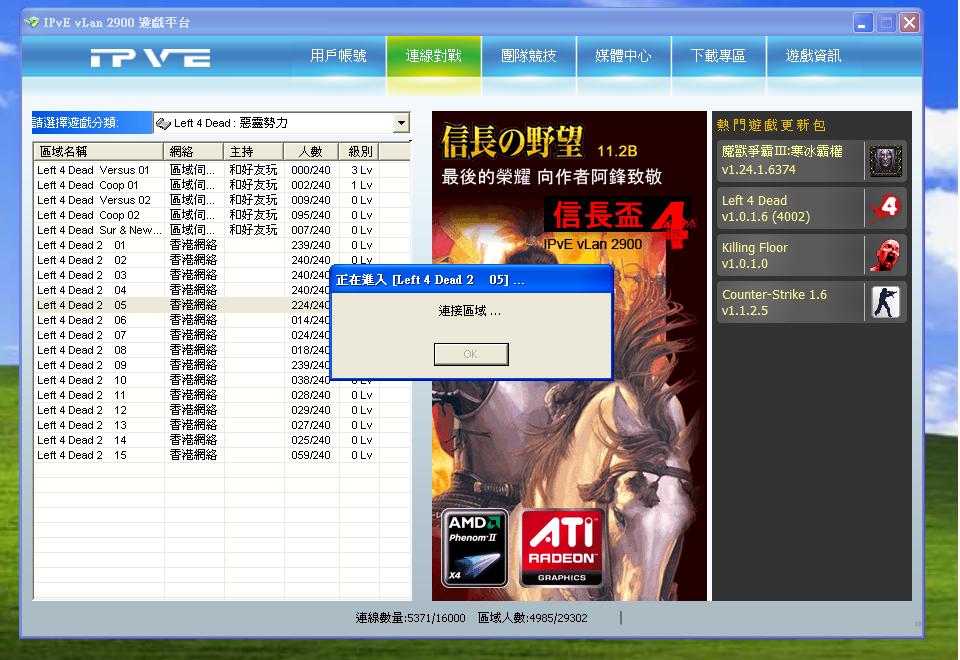The image size is (960, 660).
Task: Click the Killing Floor red face icon
Action: tap(885, 255)
